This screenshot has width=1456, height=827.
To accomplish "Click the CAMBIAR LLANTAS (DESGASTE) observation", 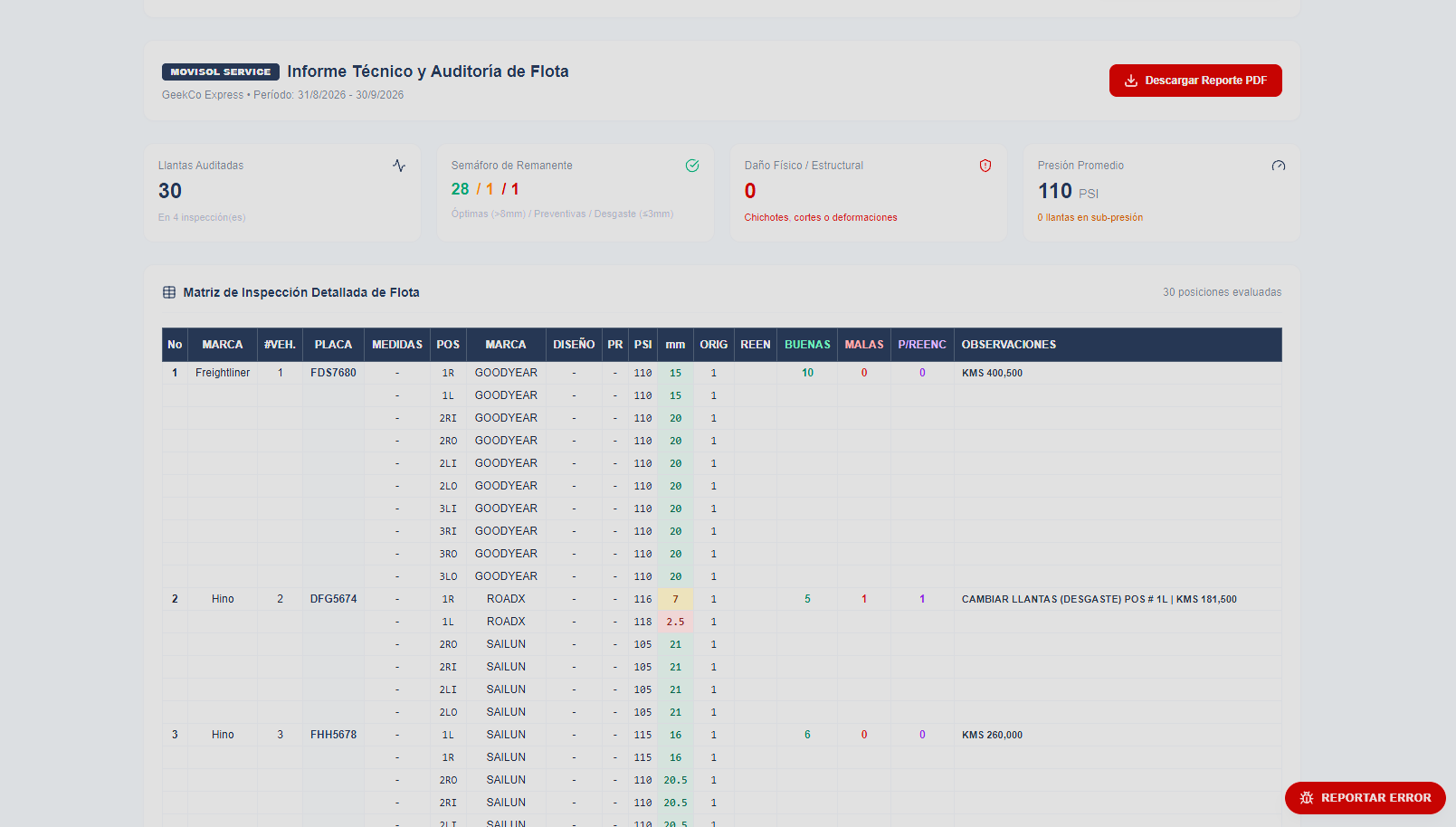I will point(1099,599).
